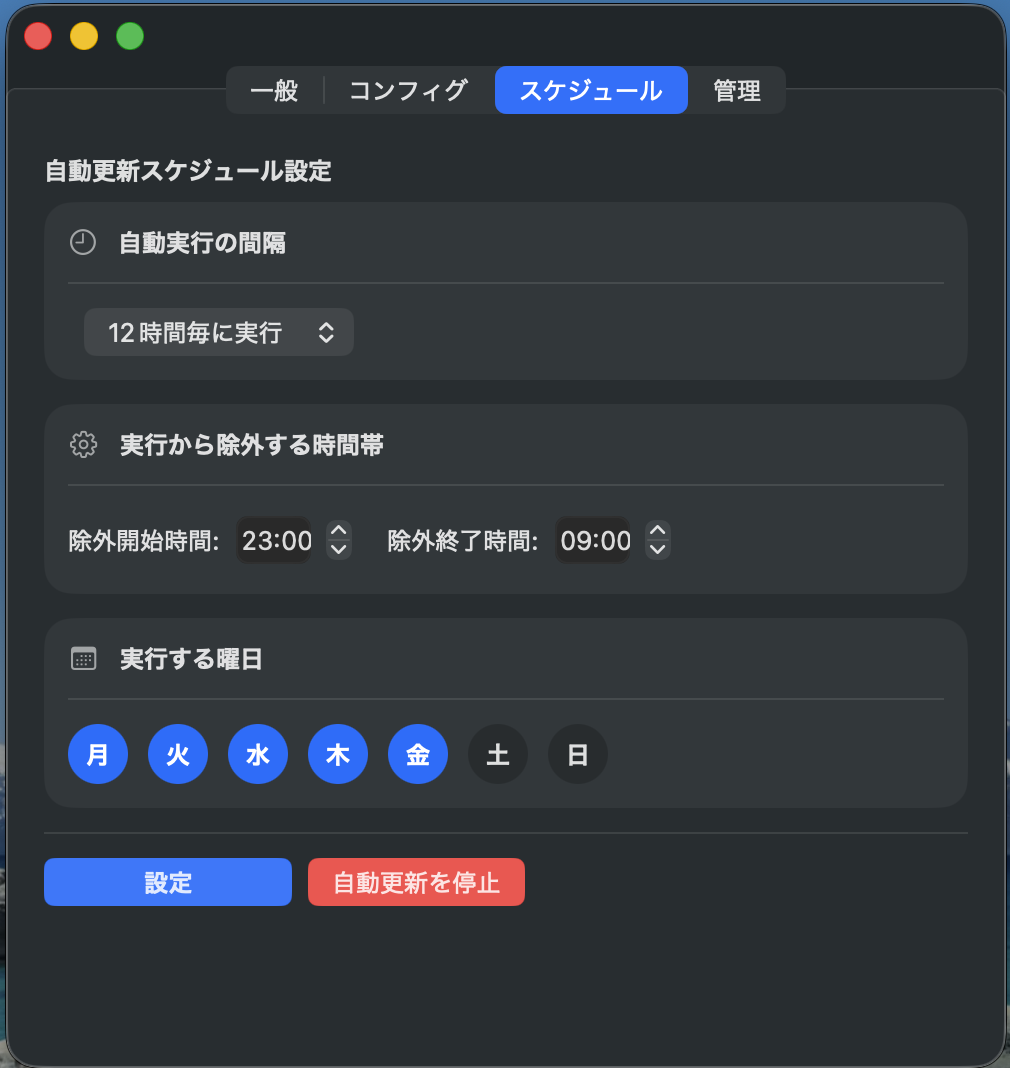Disable the 金 weekday button
The width and height of the screenshot is (1010, 1068).
click(x=417, y=754)
